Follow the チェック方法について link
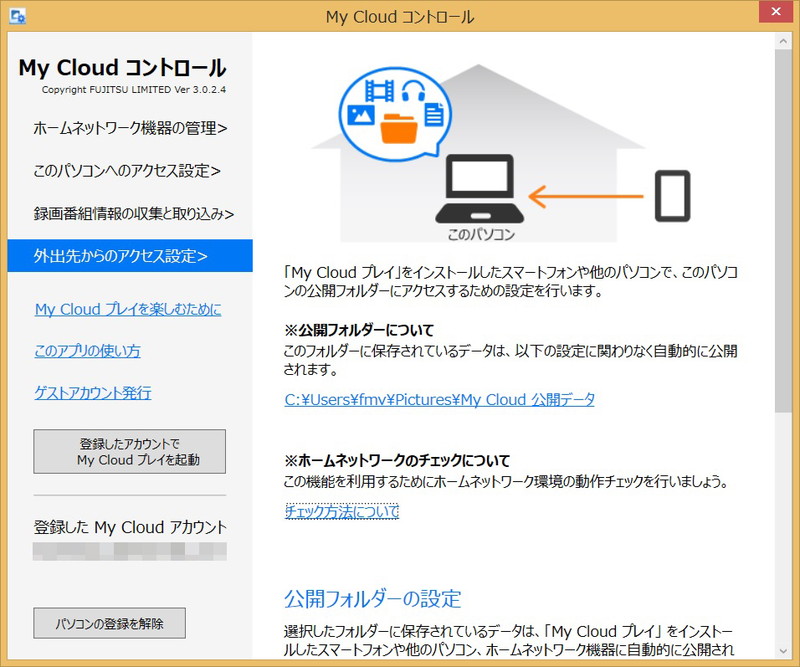This screenshot has height=667, width=800. point(342,511)
